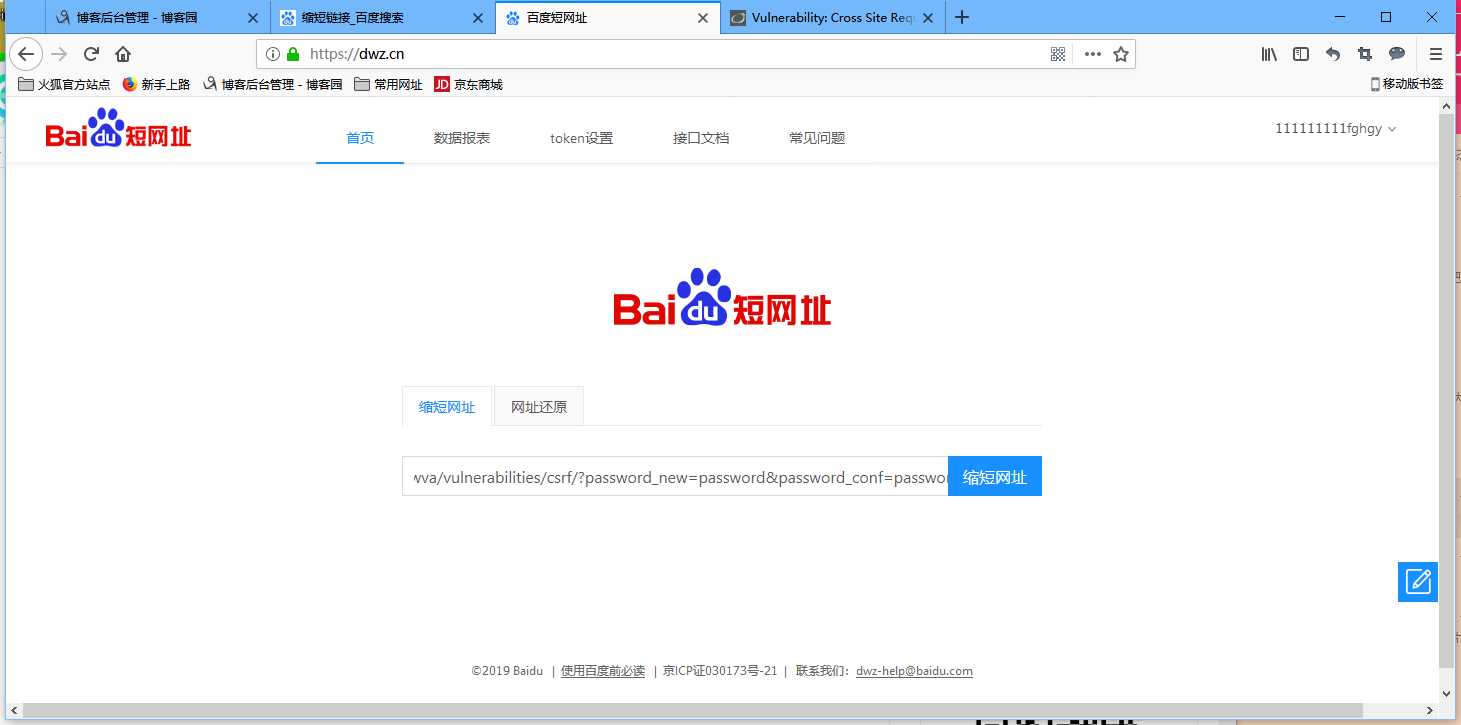Click the Baidu 短网址 logo in the header

click(x=118, y=129)
